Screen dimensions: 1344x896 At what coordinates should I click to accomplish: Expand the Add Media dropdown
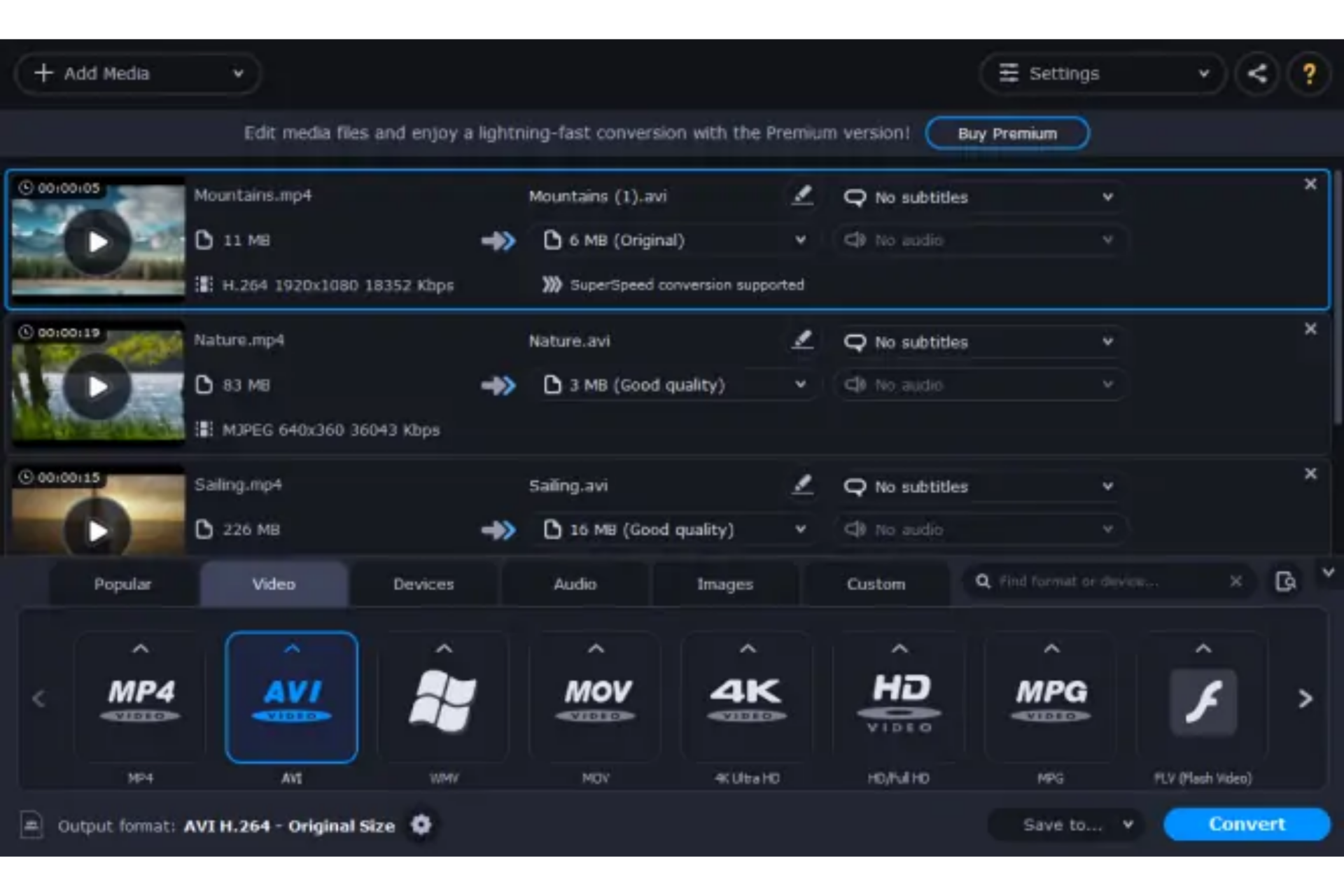point(237,73)
